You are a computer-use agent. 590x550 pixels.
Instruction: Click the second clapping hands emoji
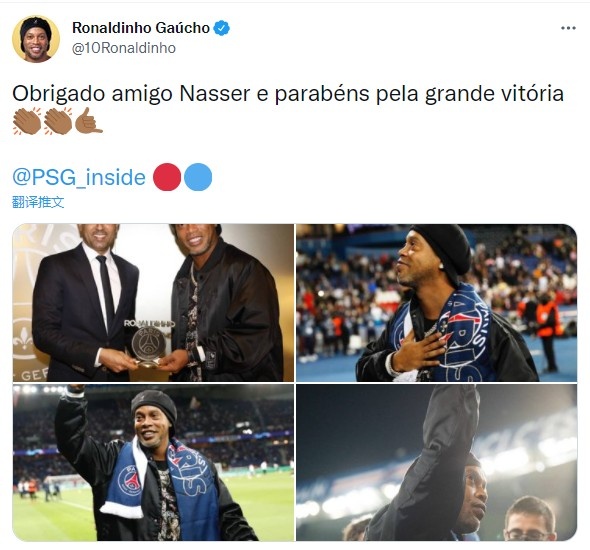coord(58,120)
